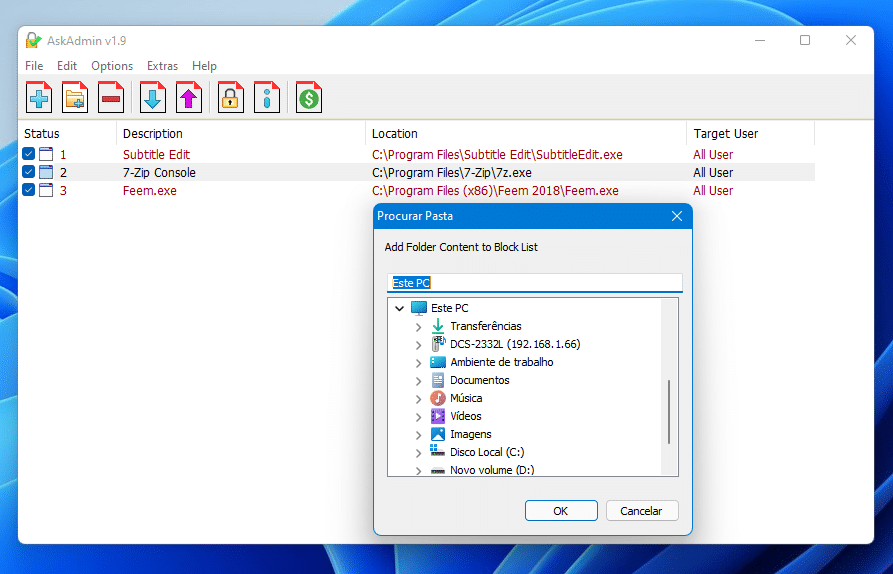The image size is (893, 574).
Task: Click the Disco Local (C:) drive icon
Action: pos(437,452)
